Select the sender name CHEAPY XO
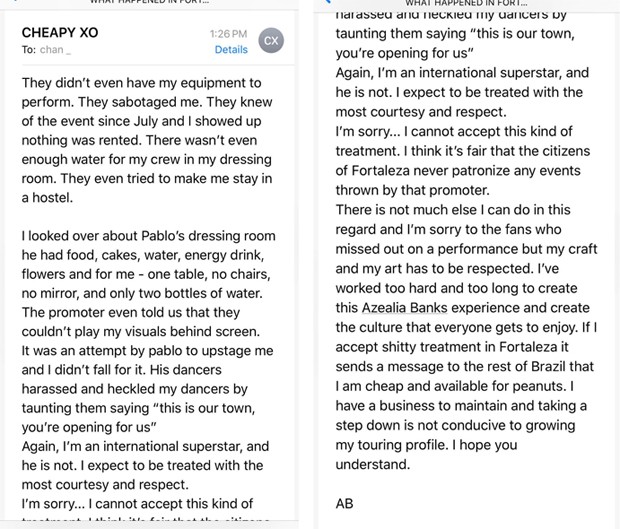Image resolution: width=620 pixels, height=529 pixels. pos(60,32)
